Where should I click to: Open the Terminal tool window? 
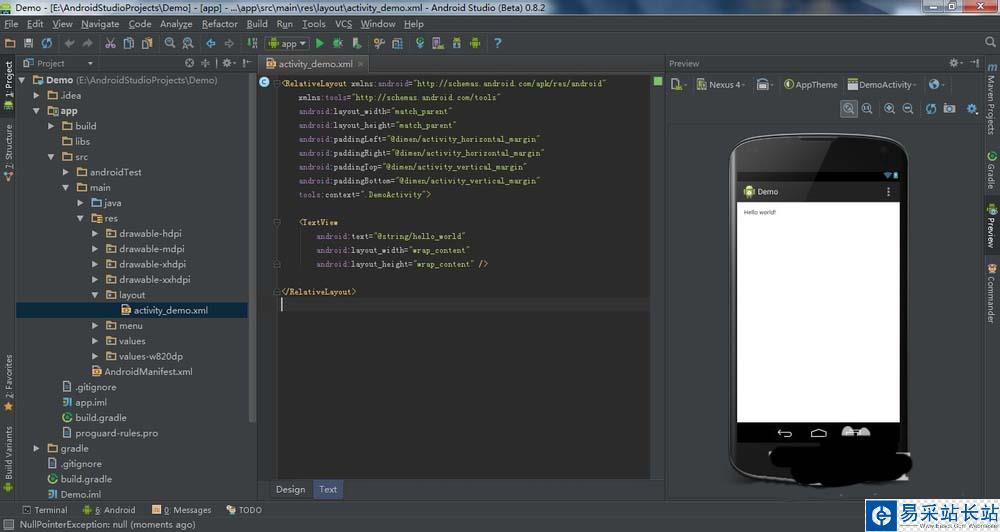[45, 510]
